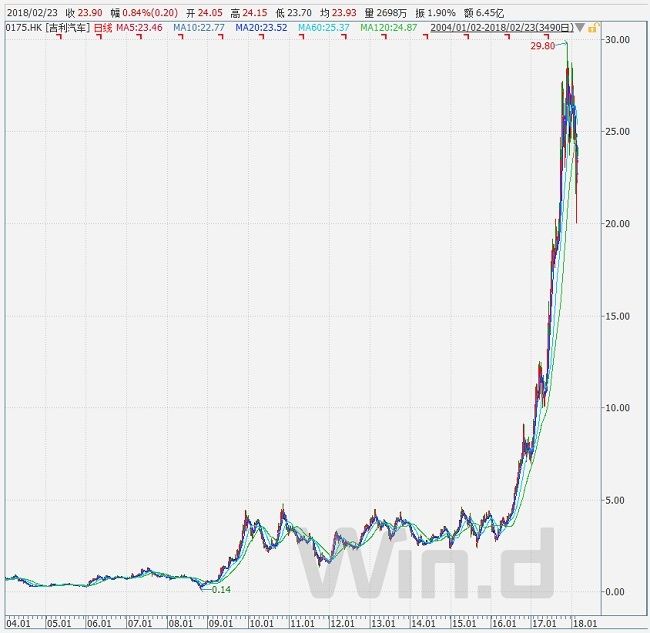Screen dimensions: 650x633
Task: Click the turnover value 额 6.45亿
Action: [x=484, y=13]
